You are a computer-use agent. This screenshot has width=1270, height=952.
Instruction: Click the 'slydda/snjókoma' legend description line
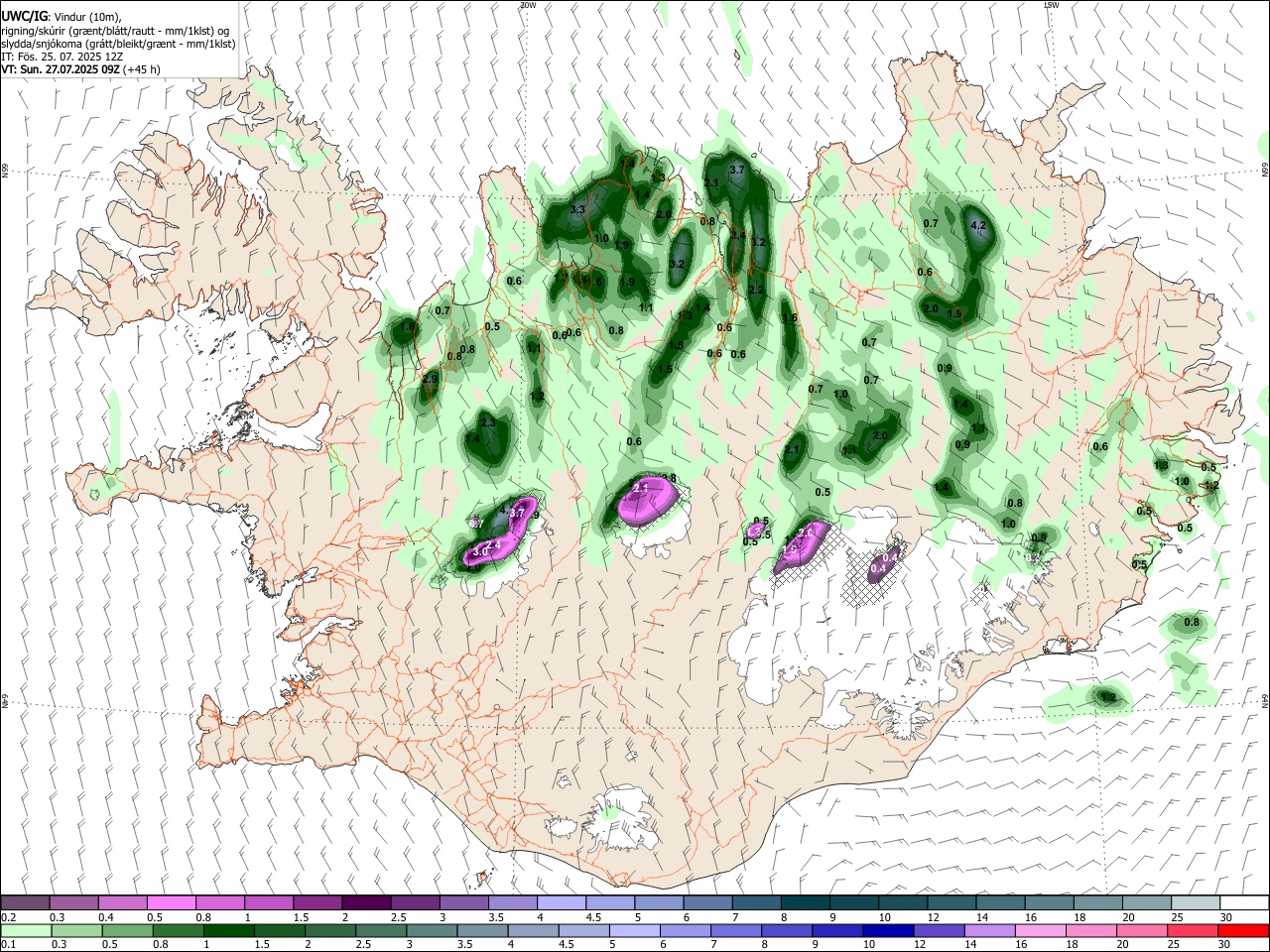(x=118, y=44)
